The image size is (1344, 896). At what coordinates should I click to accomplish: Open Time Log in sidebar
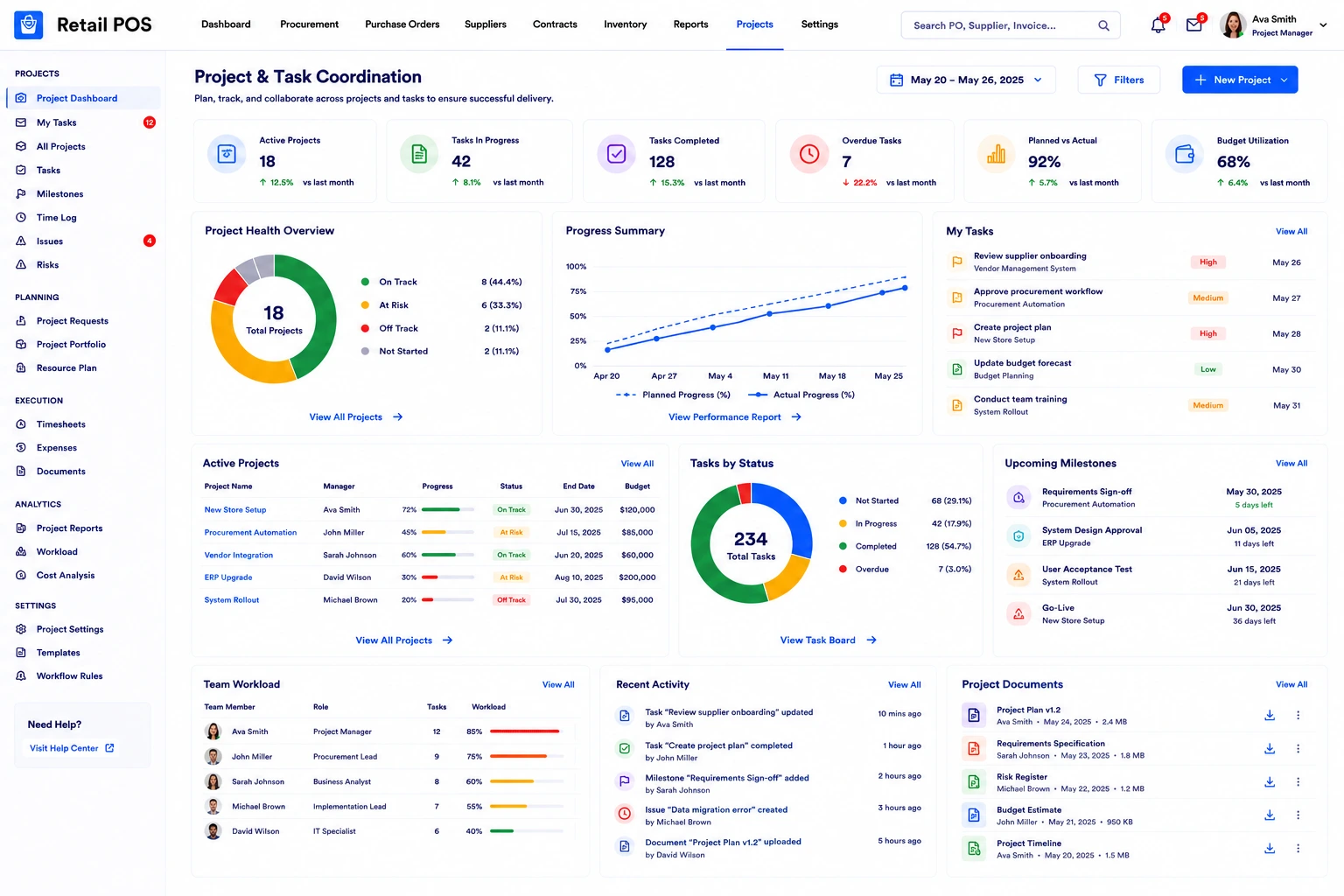83,217
